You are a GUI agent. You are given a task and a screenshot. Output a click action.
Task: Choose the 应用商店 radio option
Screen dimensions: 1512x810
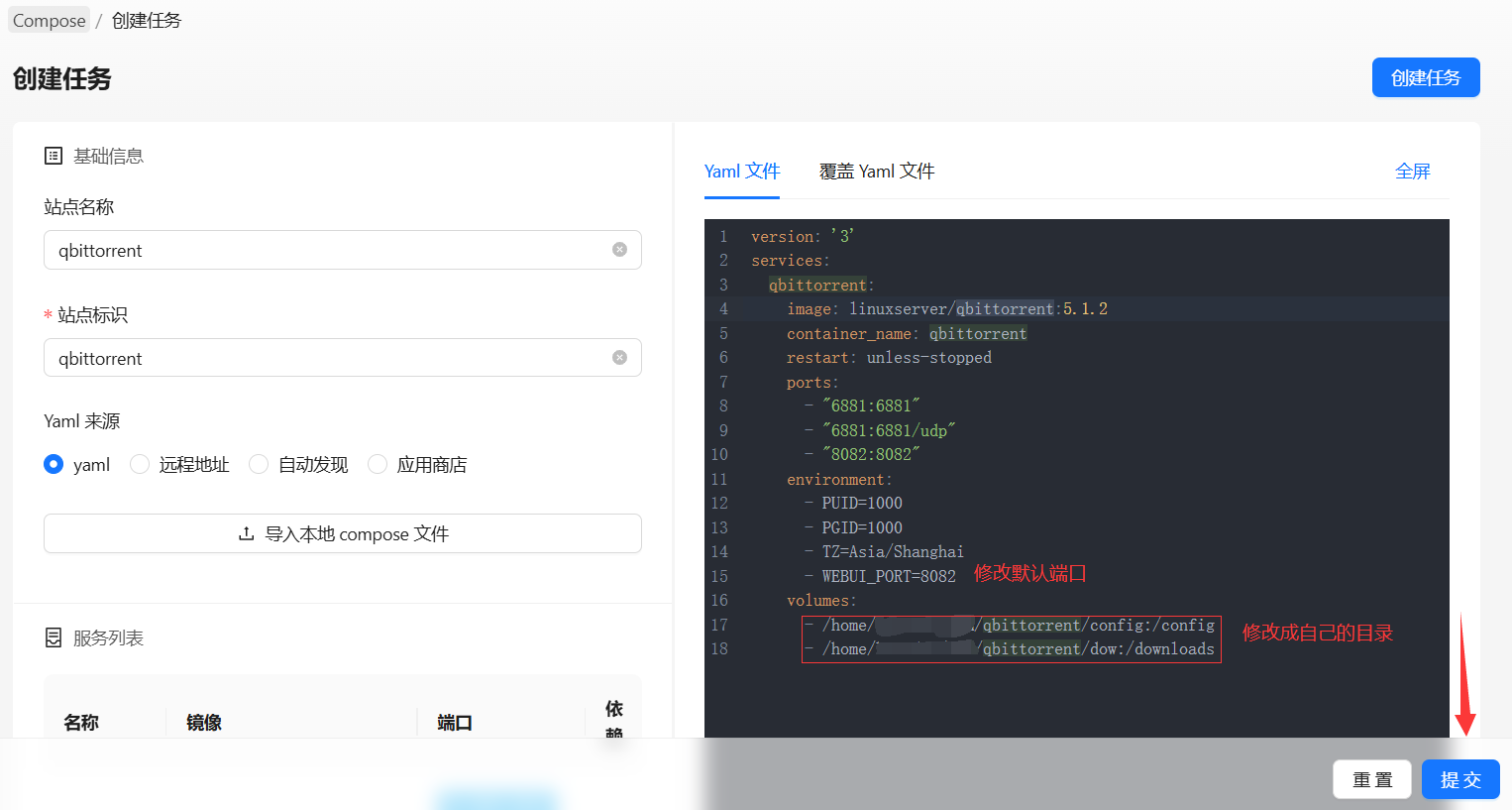378,464
